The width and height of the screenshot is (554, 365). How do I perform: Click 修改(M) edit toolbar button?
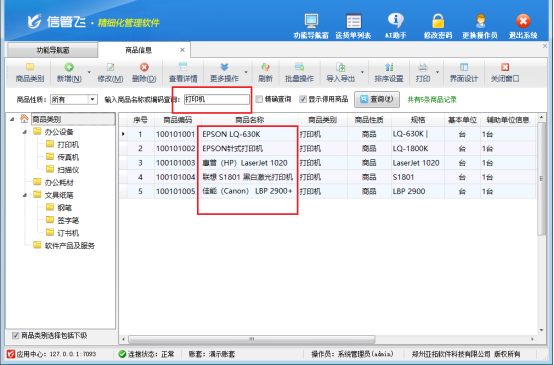pyautogui.click(x=110, y=73)
